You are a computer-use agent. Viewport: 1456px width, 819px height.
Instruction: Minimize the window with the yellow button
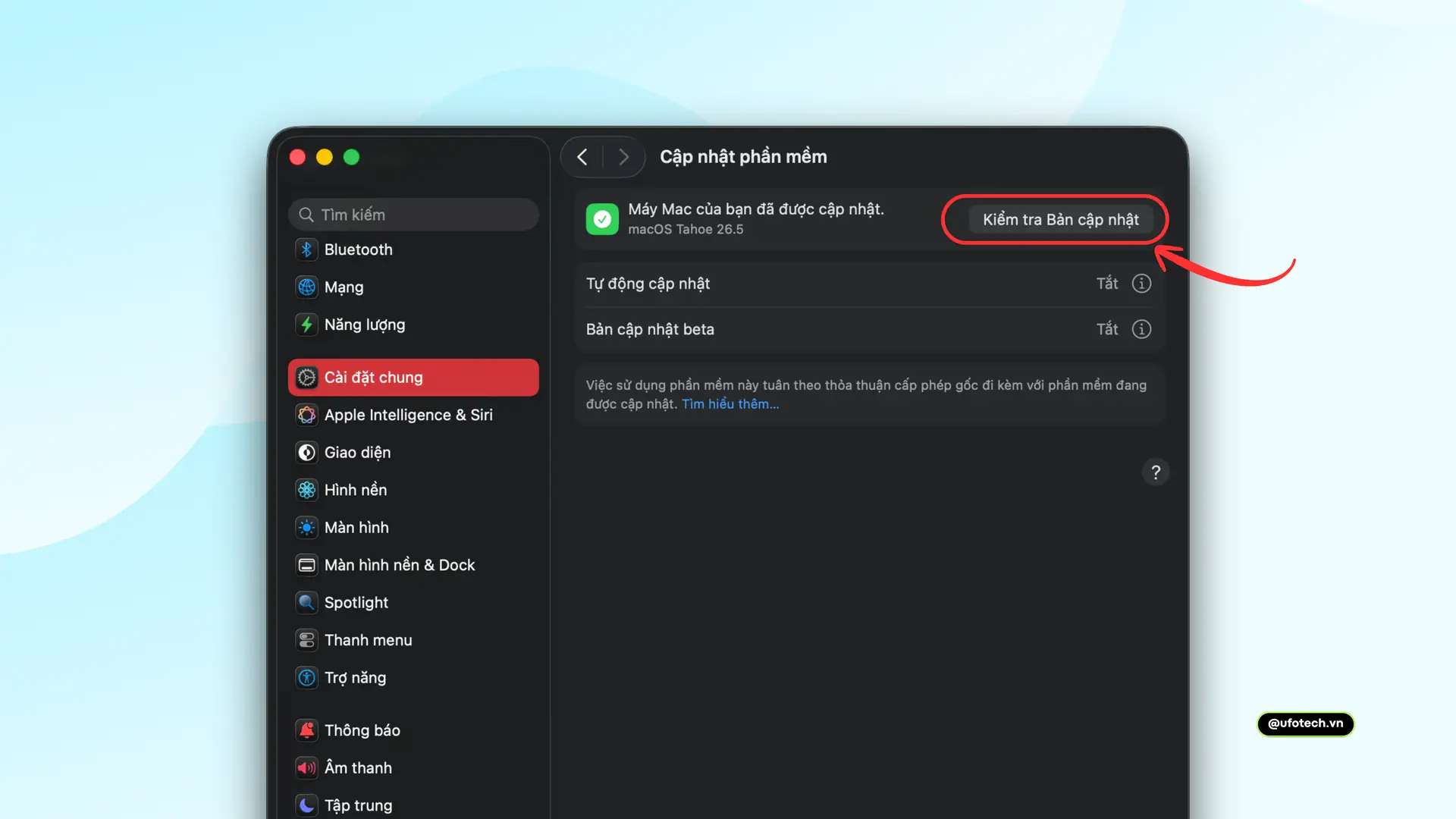pyautogui.click(x=325, y=157)
